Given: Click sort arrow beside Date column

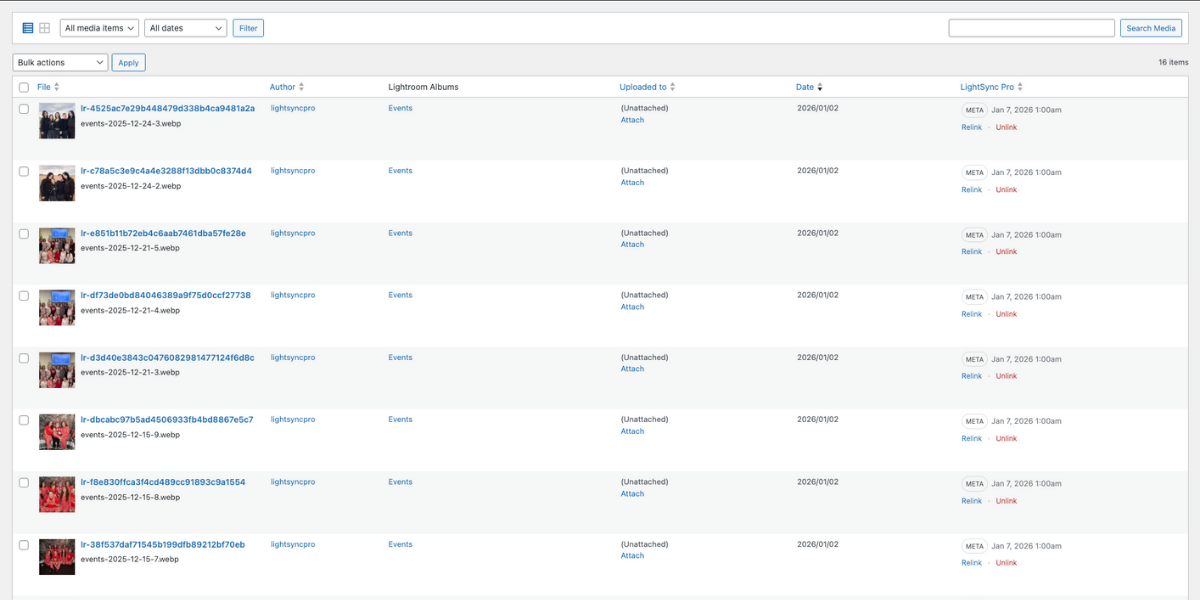Looking at the screenshot, I should pos(820,88).
